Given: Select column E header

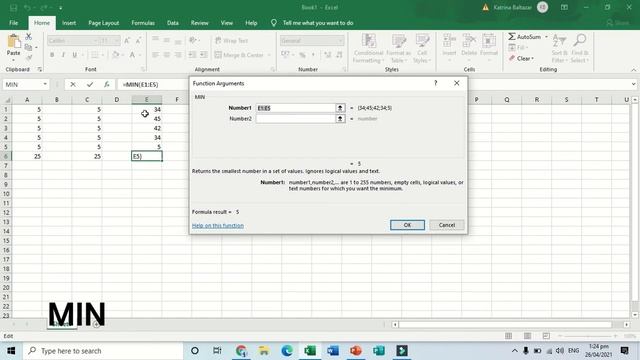Looking at the screenshot, I should [147, 100].
